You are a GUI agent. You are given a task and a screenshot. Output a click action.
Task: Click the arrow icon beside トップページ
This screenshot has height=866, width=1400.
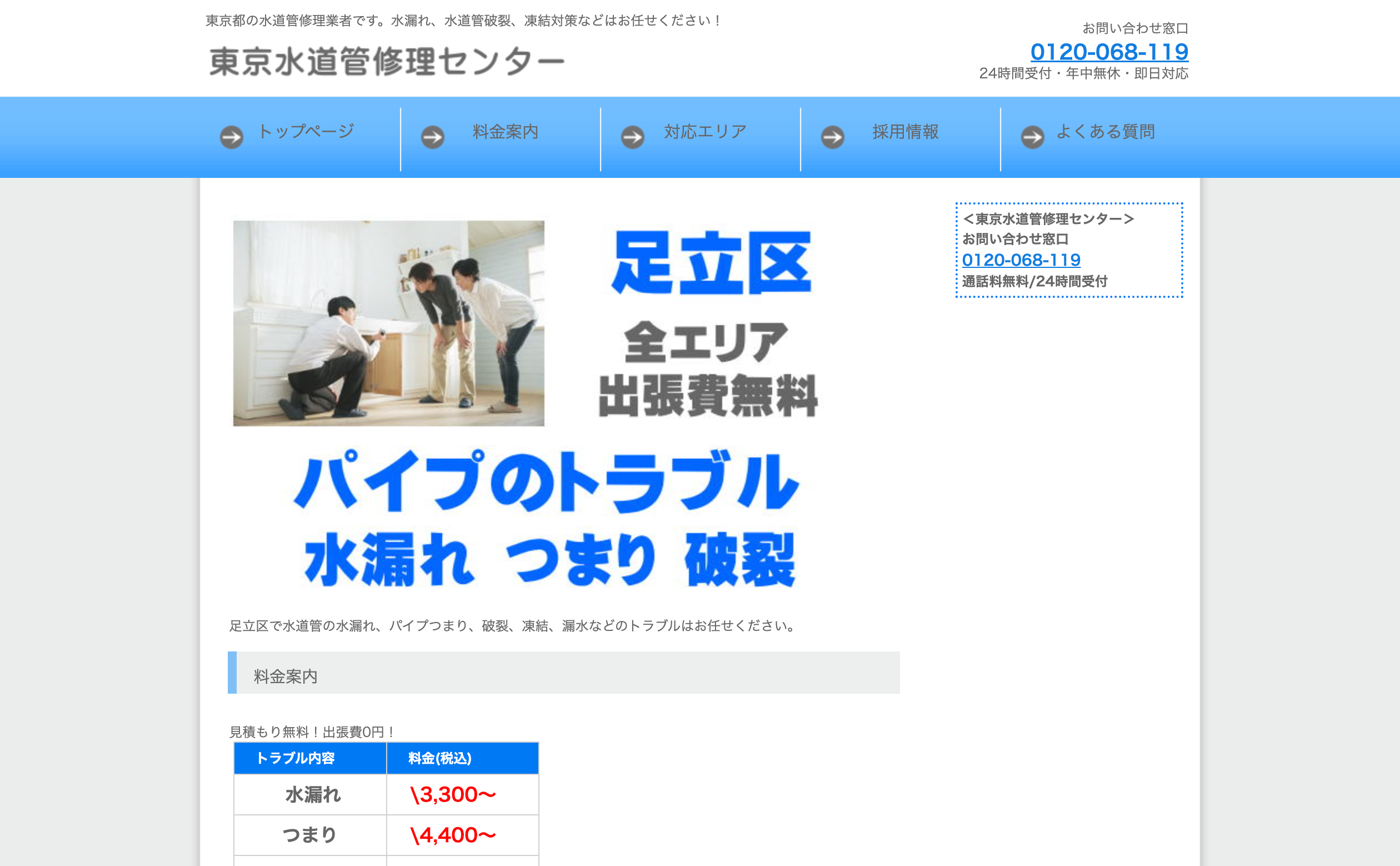point(232,137)
